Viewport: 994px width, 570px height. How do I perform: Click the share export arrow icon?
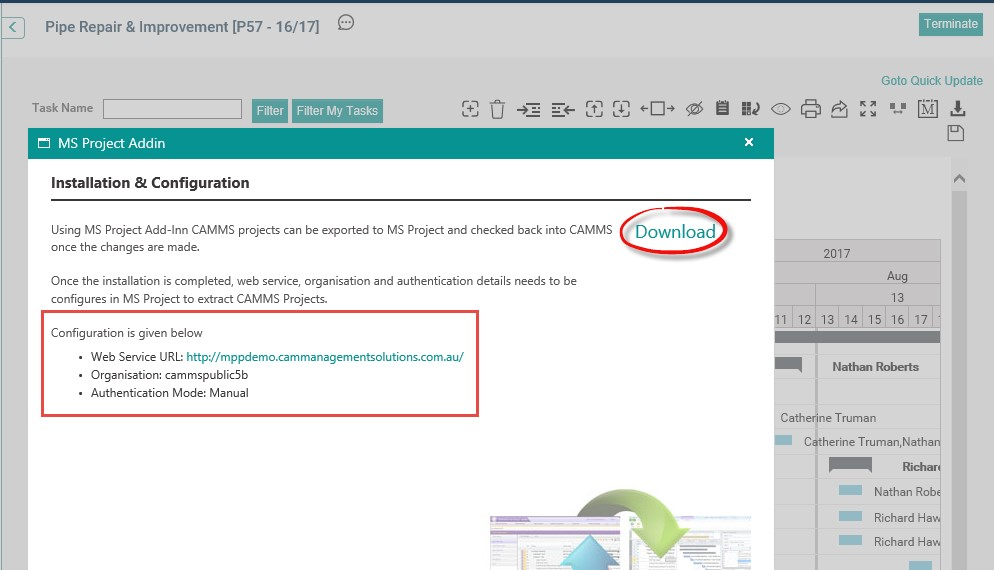click(x=839, y=109)
